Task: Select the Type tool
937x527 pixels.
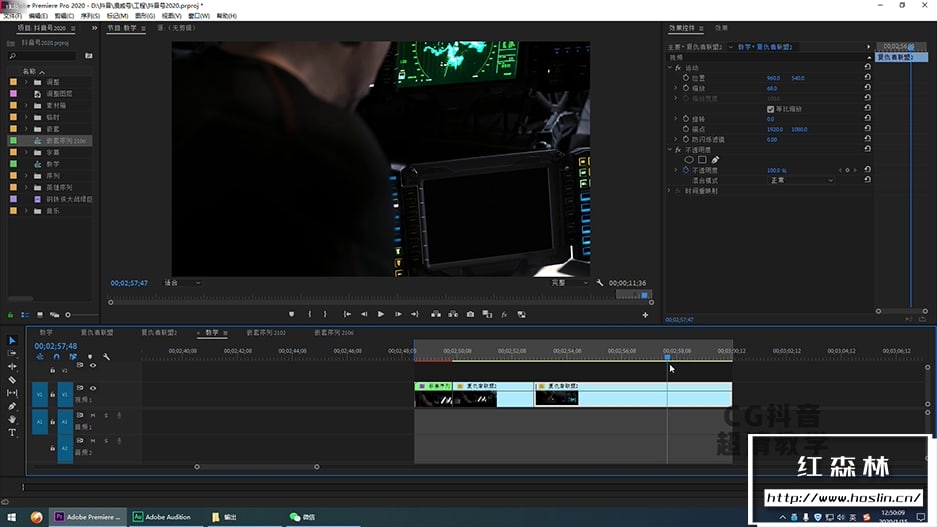Action: click(x=12, y=433)
